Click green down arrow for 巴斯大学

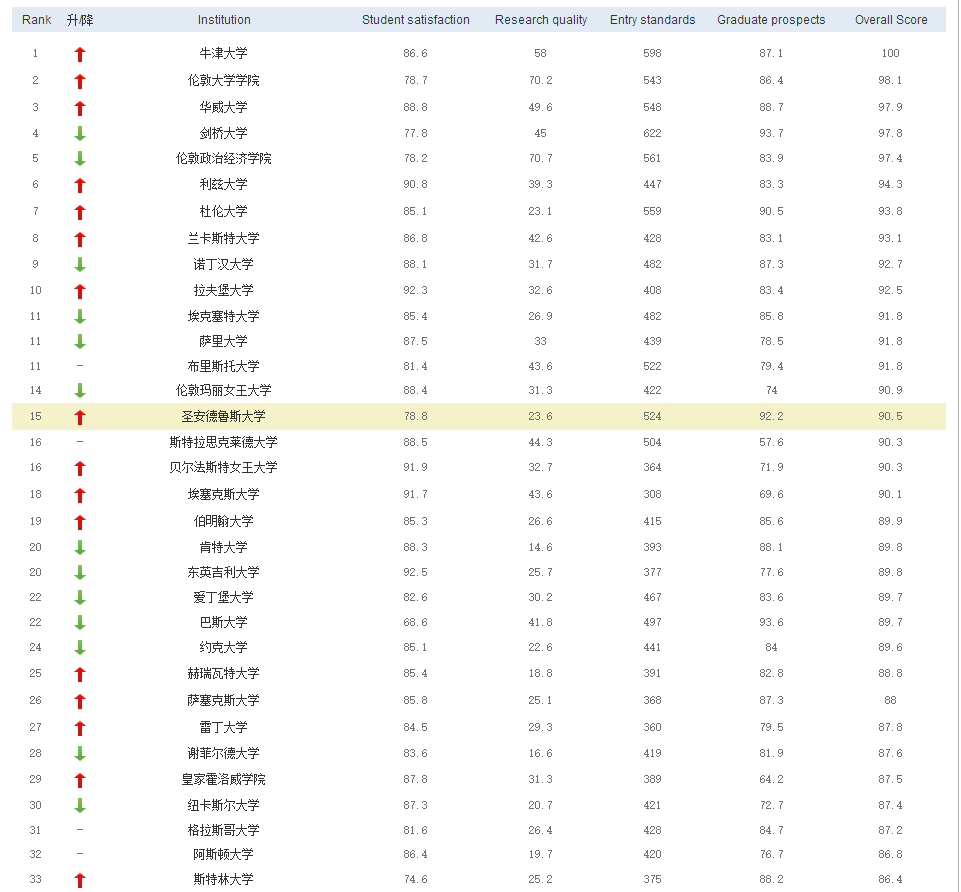pyautogui.click(x=80, y=623)
